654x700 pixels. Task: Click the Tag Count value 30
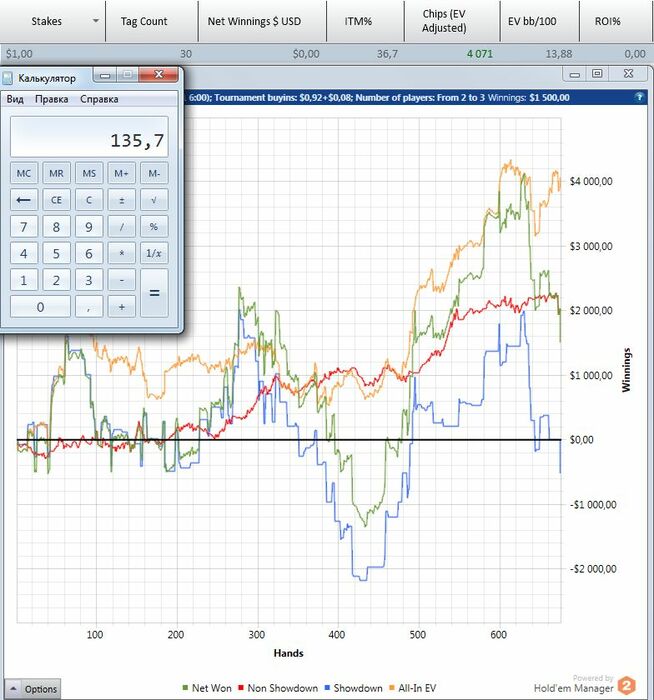pos(186,54)
